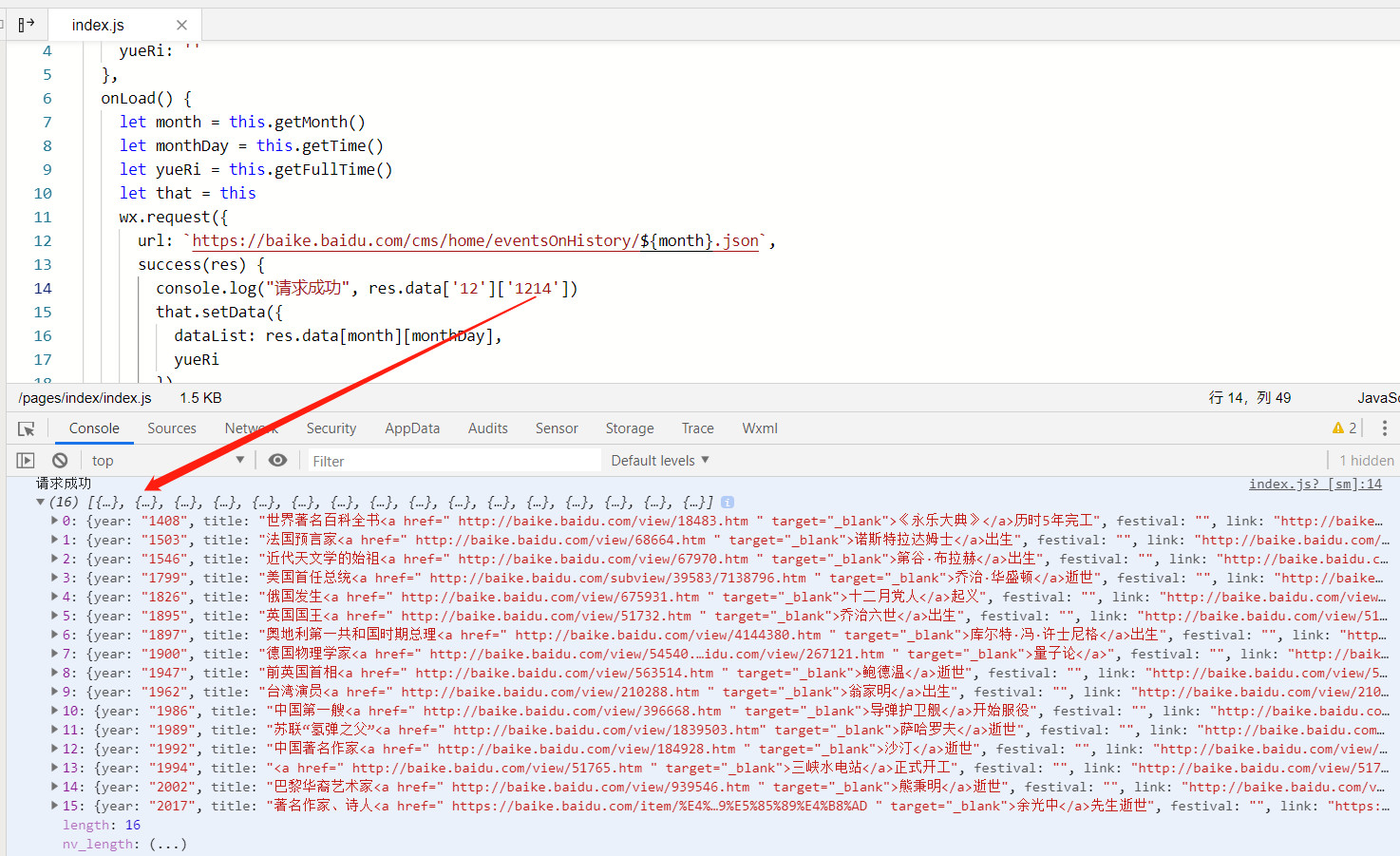Expand array item 5 year 1895
This screenshot has height=856, width=1400.
coord(54,616)
